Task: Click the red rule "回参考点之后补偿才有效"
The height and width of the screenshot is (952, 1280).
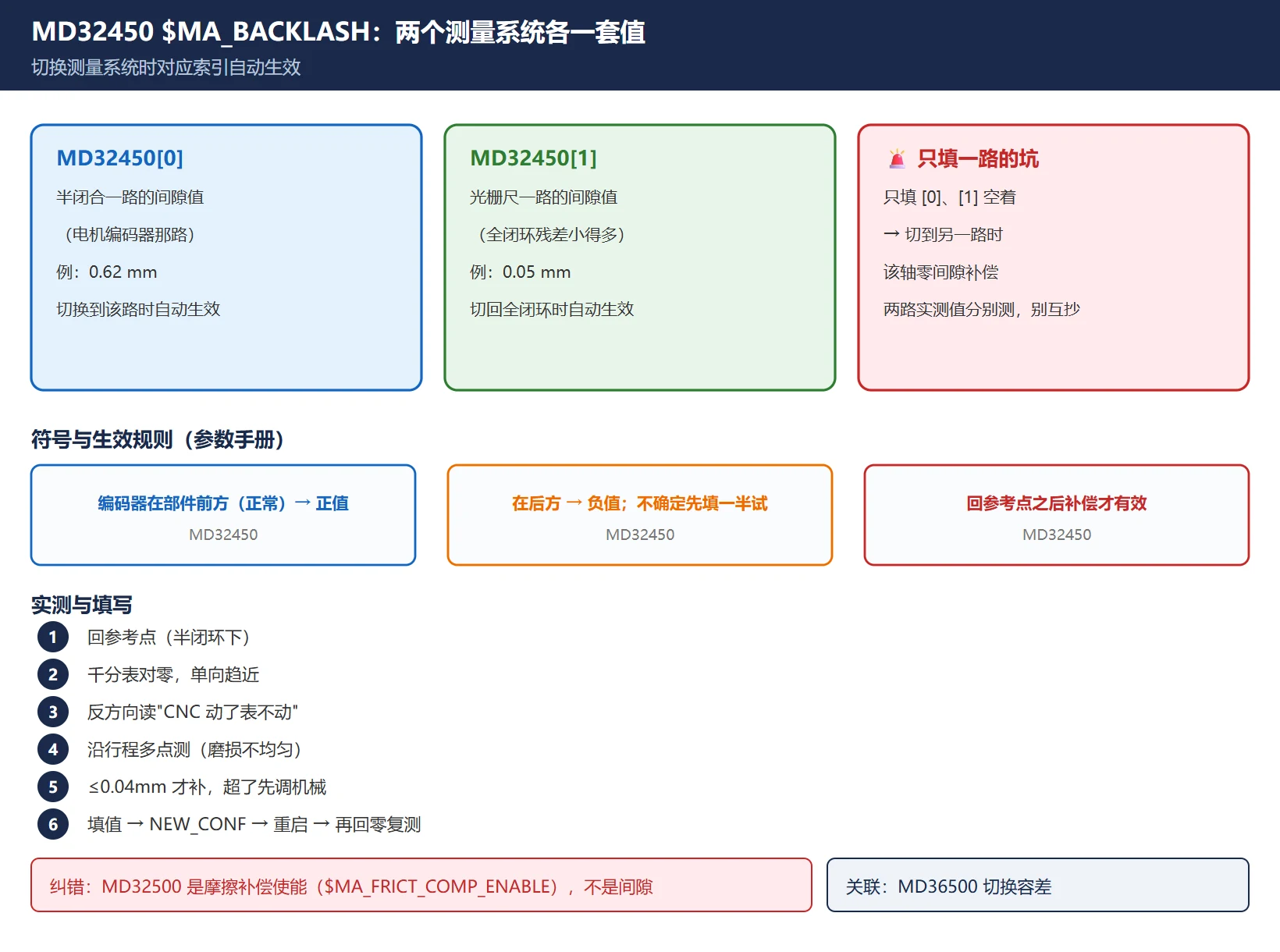Action: pyautogui.click(x=1057, y=504)
